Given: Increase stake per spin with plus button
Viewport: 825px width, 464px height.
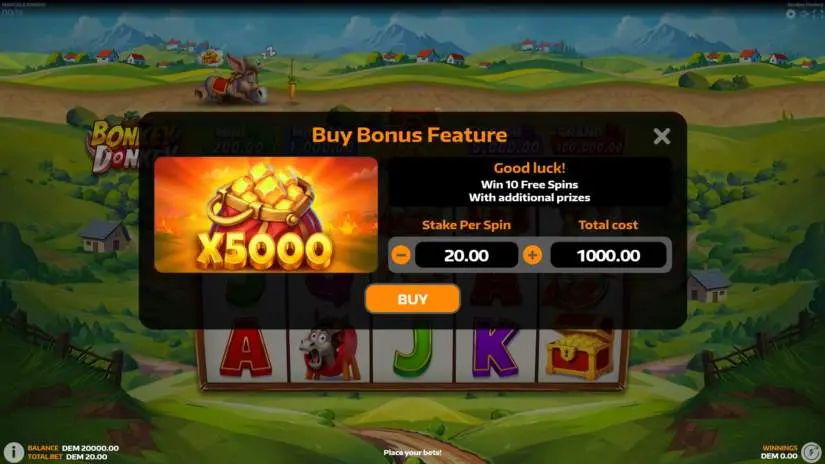Looking at the screenshot, I should tap(532, 255).
